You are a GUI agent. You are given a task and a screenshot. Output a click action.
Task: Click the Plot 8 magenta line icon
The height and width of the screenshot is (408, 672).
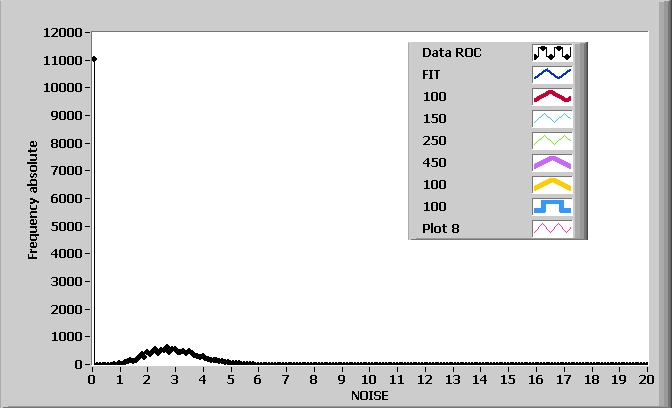tap(551, 228)
